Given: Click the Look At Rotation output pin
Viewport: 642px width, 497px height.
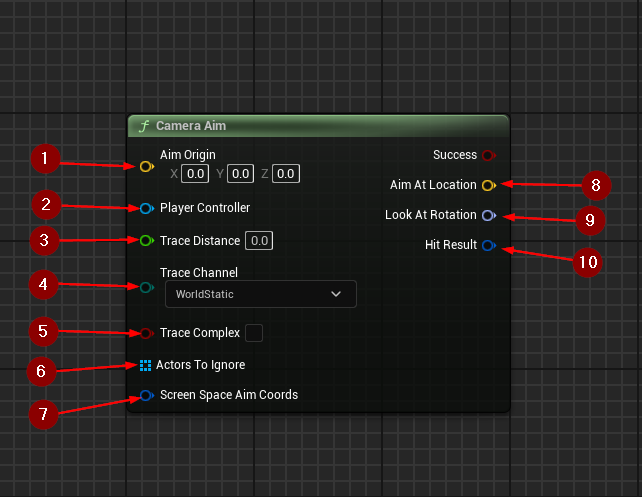Looking at the screenshot, I should (x=488, y=215).
